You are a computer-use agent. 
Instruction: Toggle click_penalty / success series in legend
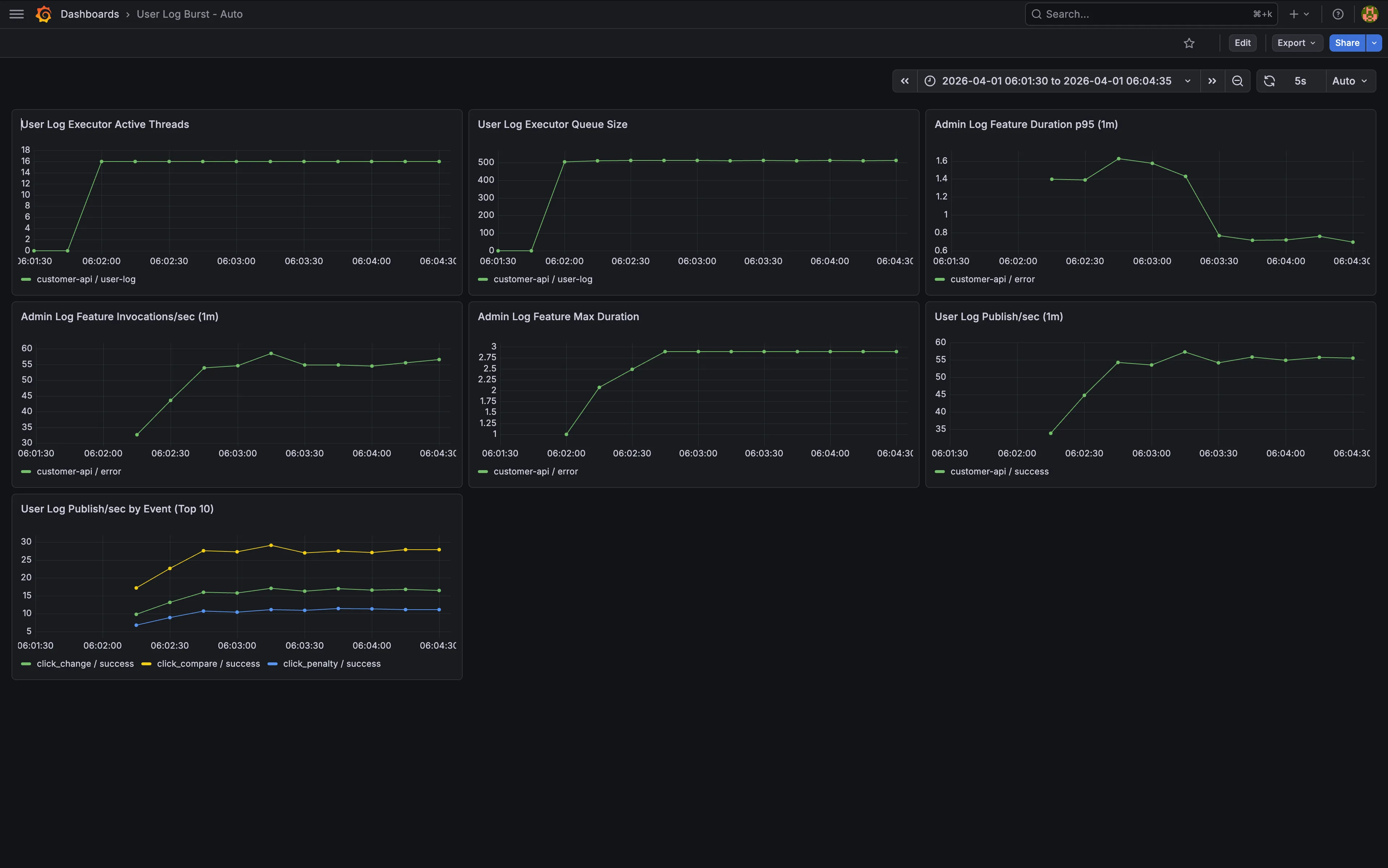[325, 663]
